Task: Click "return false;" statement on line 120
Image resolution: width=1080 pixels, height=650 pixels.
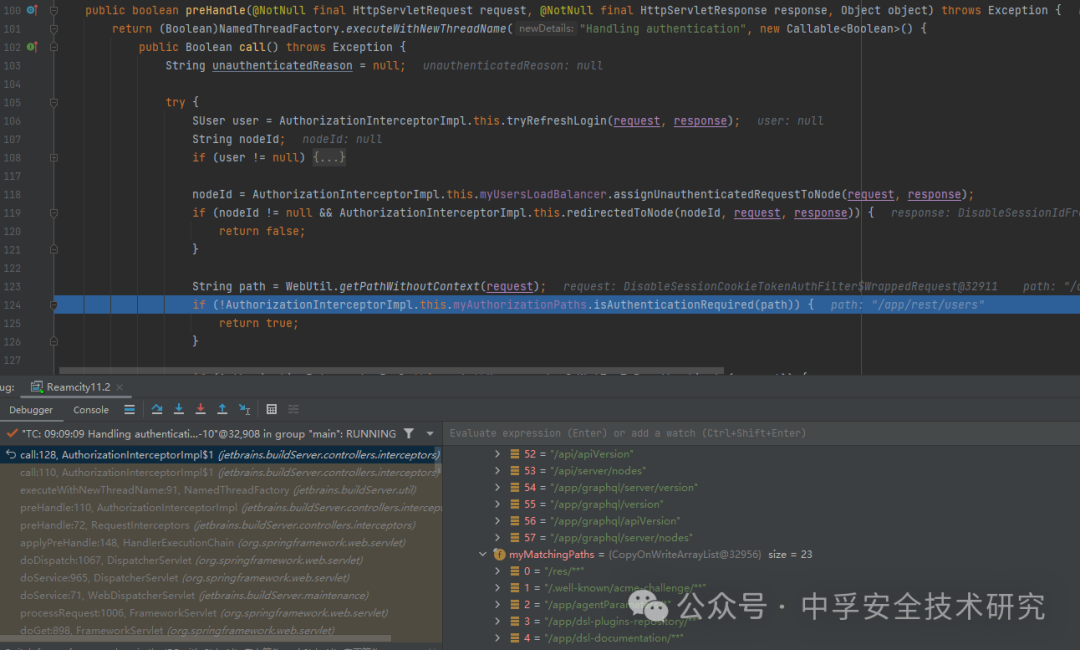Action: (262, 231)
